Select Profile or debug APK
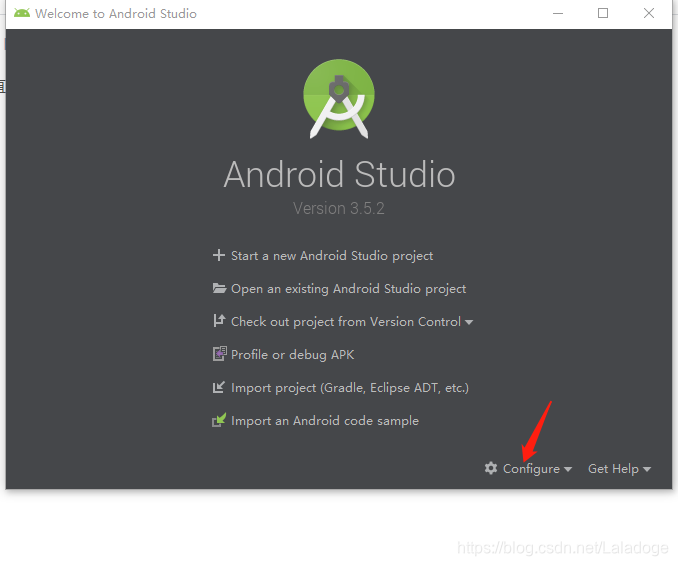This screenshot has width=678, height=566. [x=292, y=355]
